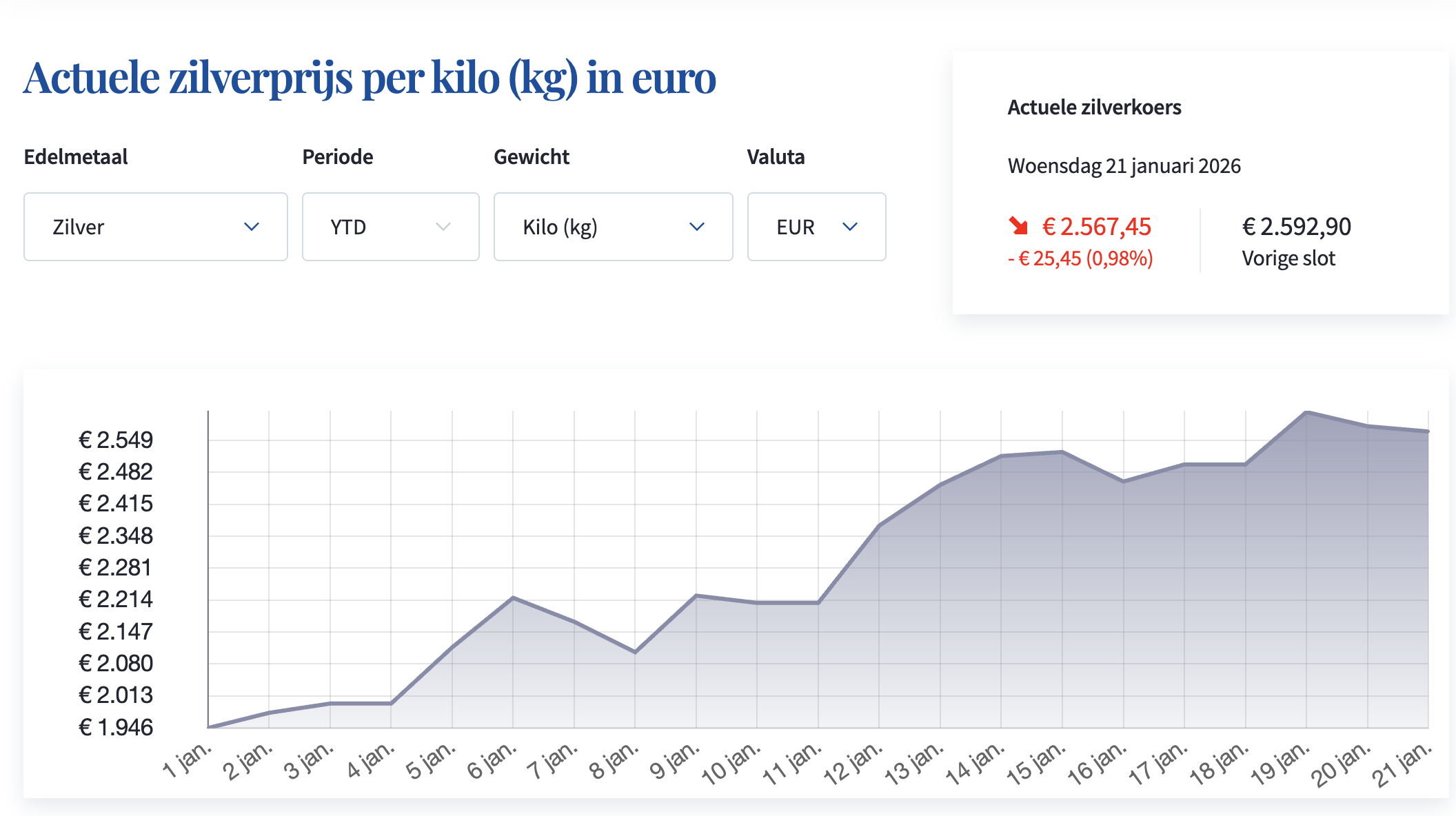
Task: Click the chevron in the Zilver selector
Action: pyautogui.click(x=252, y=227)
